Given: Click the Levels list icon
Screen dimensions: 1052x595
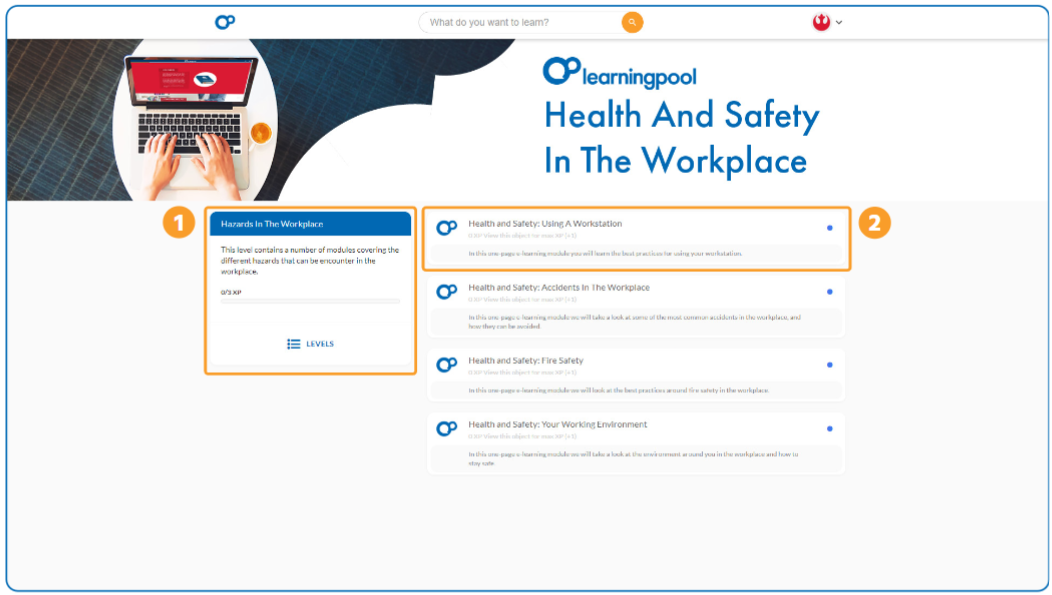Looking at the screenshot, I should click(293, 344).
